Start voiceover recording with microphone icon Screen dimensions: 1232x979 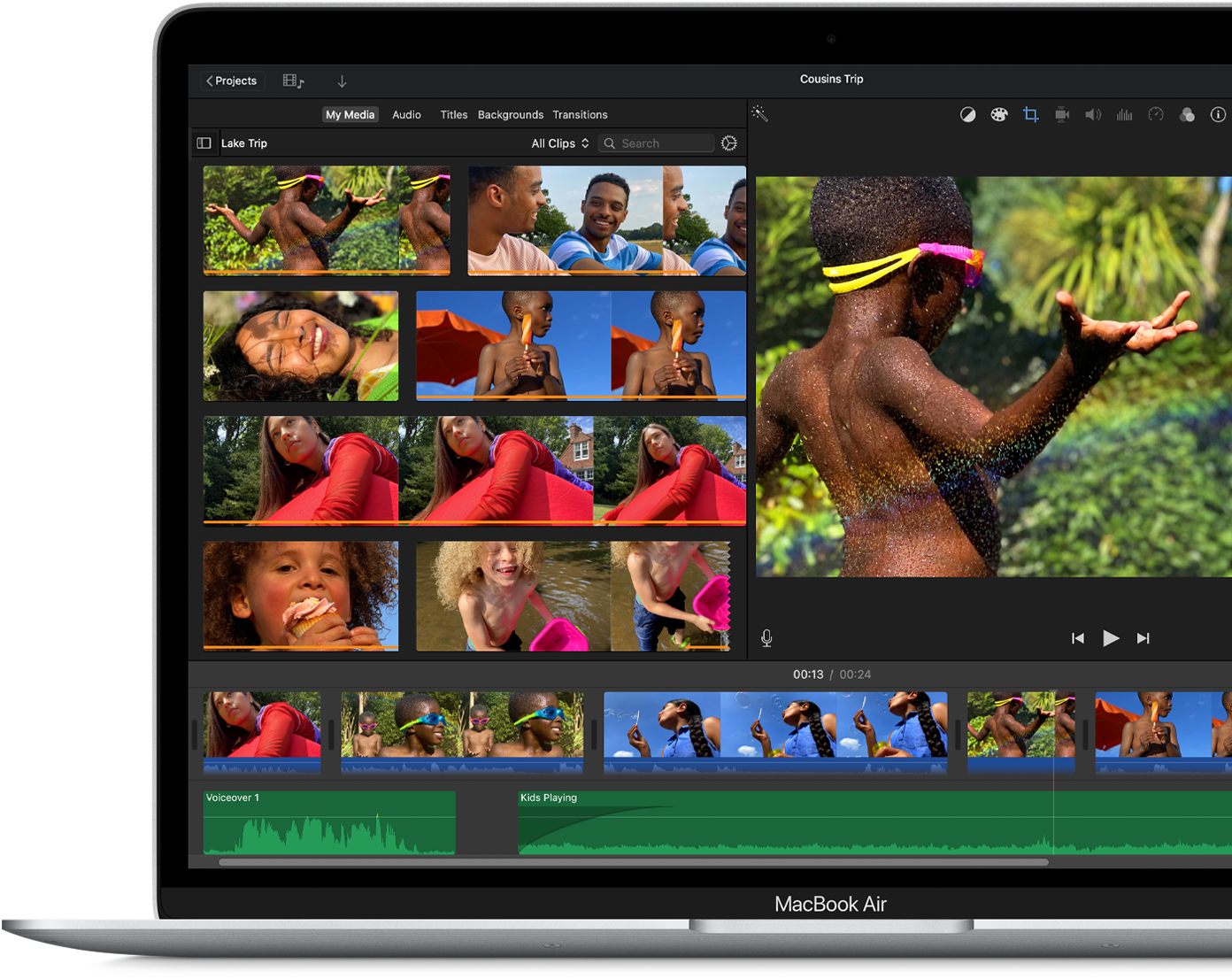coord(766,638)
